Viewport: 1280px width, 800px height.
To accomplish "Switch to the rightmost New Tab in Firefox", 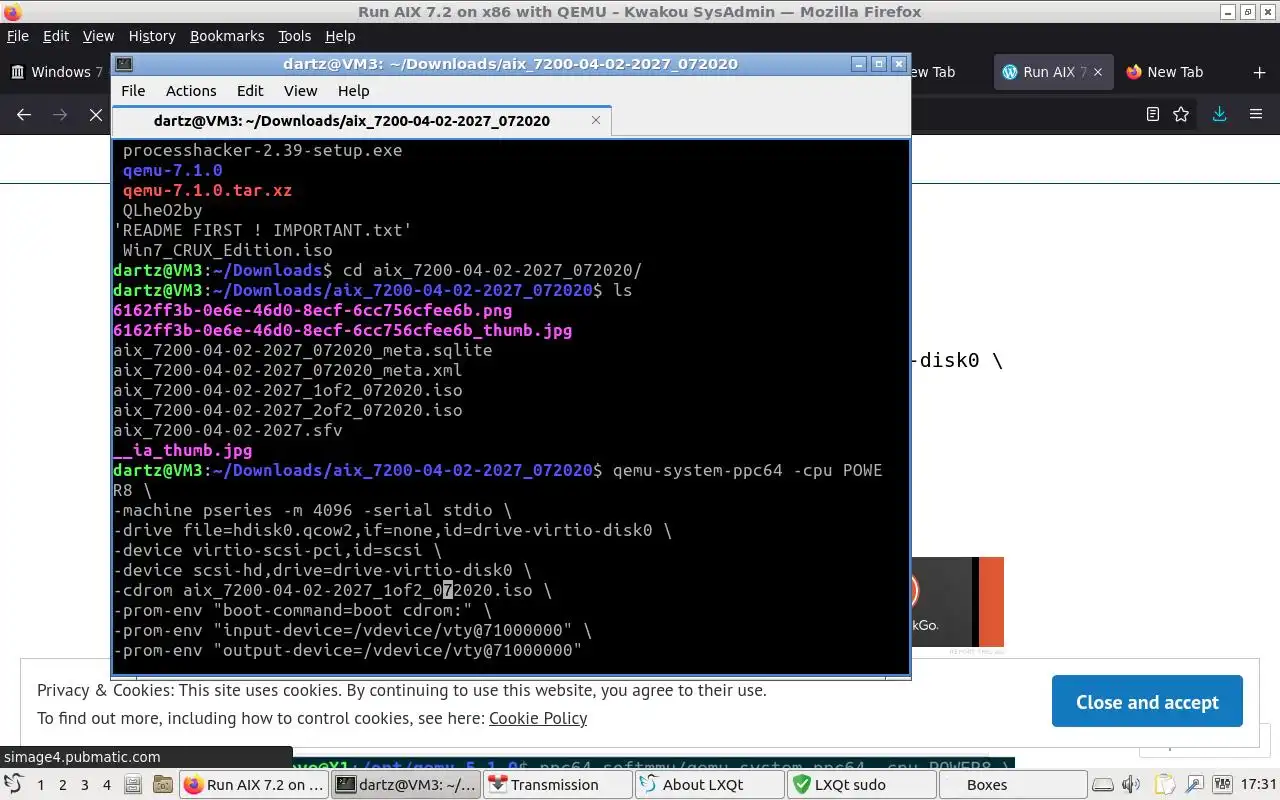I will point(1175,72).
